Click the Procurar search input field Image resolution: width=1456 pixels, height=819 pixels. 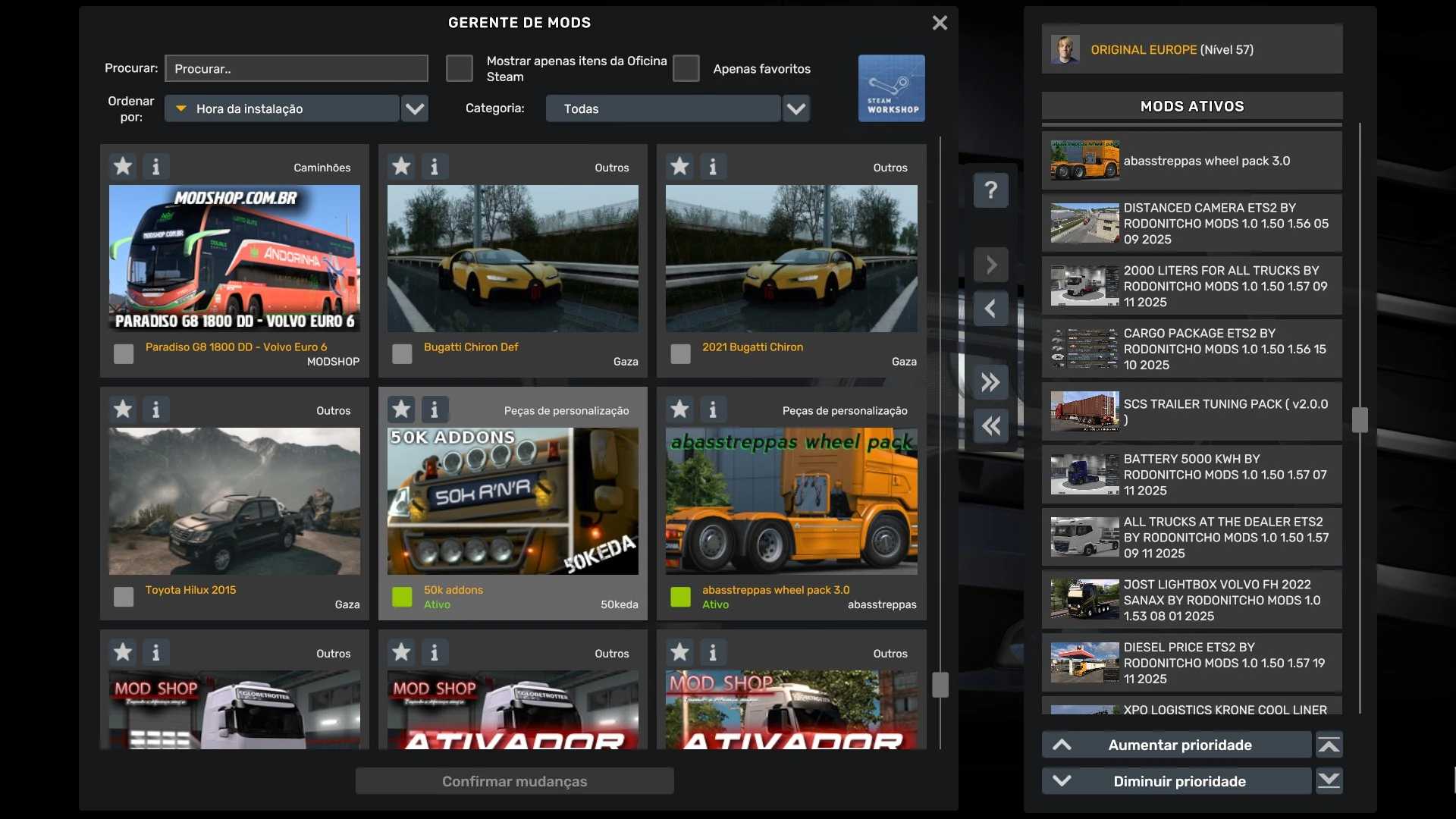[296, 68]
